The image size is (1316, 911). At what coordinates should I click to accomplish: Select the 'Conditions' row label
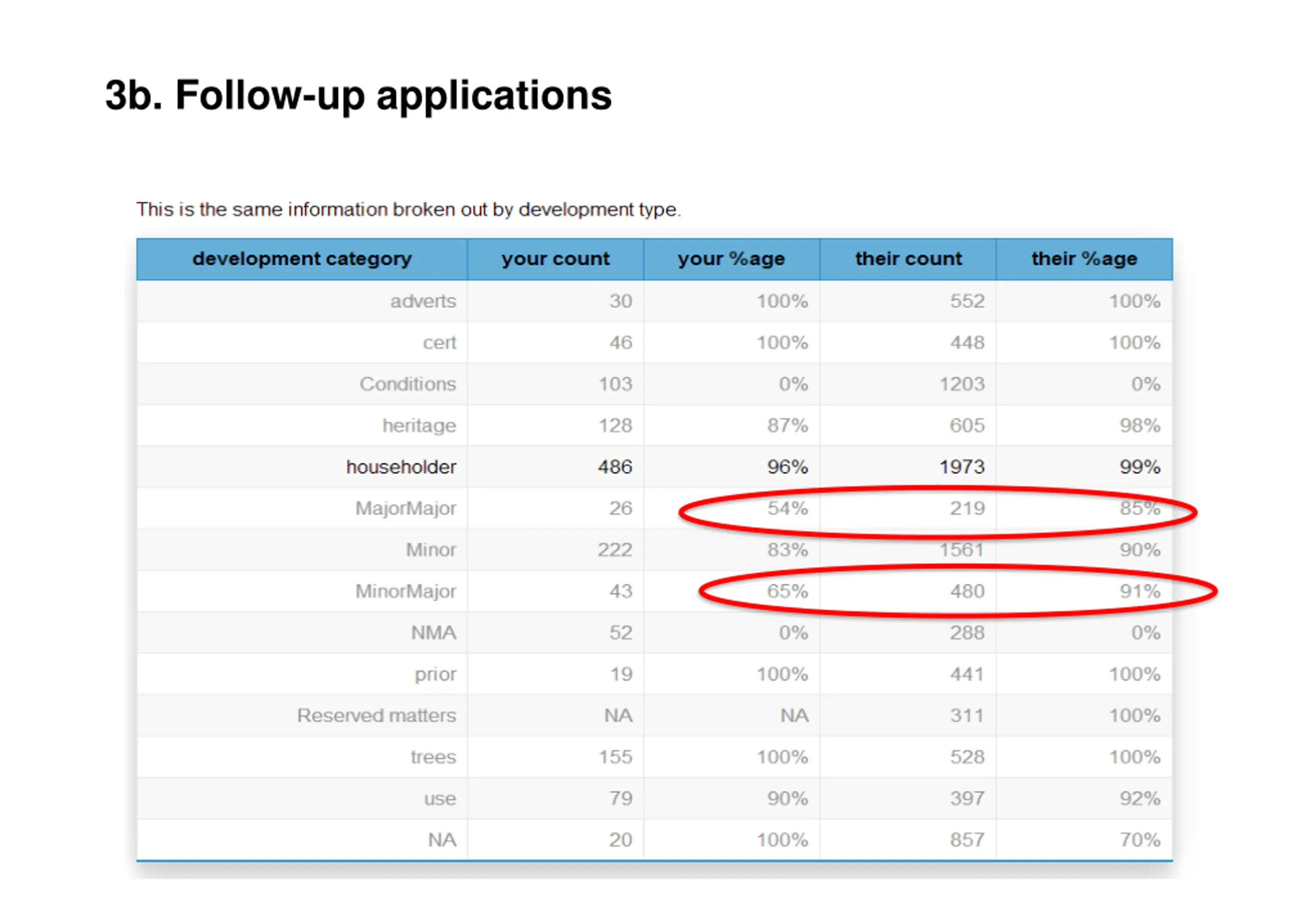coord(408,384)
